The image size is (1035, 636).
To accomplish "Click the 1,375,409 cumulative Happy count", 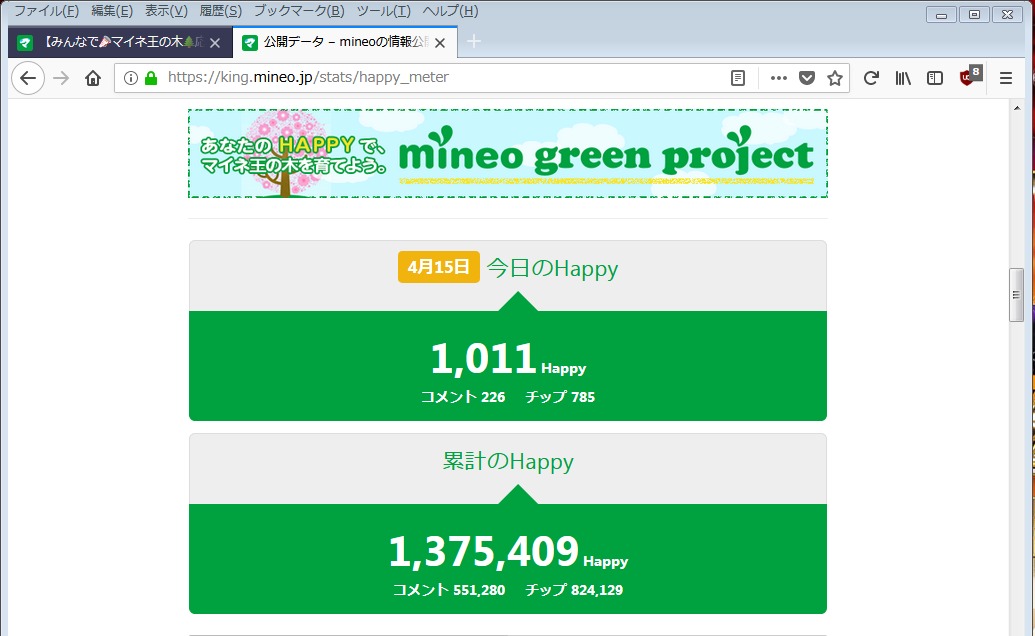I will pyautogui.click(x=508, y=553).
